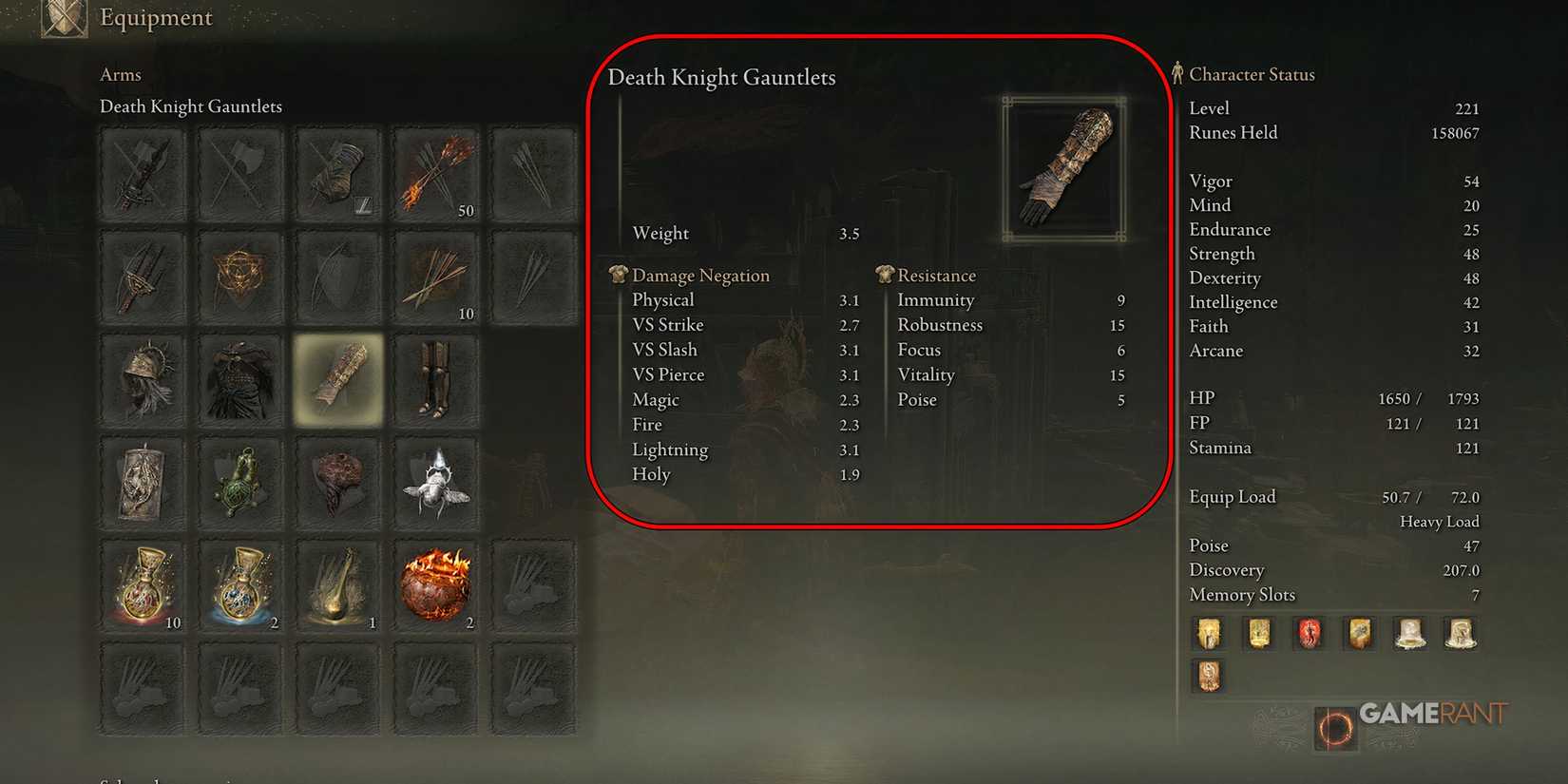Select the dark chest armor slot

pos(240,379)
